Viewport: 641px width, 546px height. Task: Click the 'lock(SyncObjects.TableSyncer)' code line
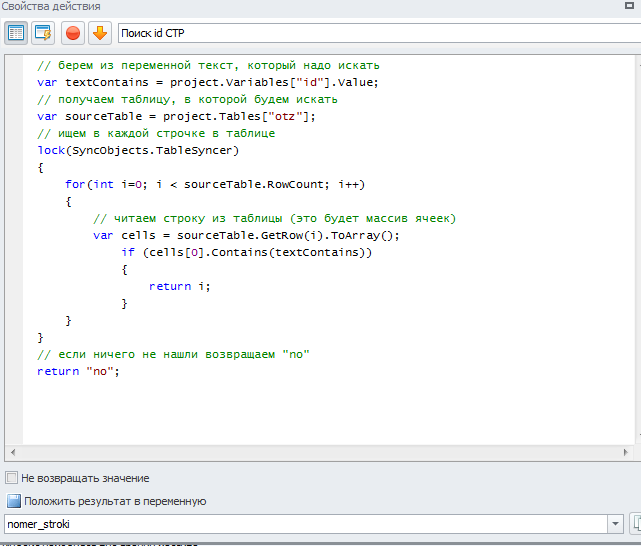138,150
